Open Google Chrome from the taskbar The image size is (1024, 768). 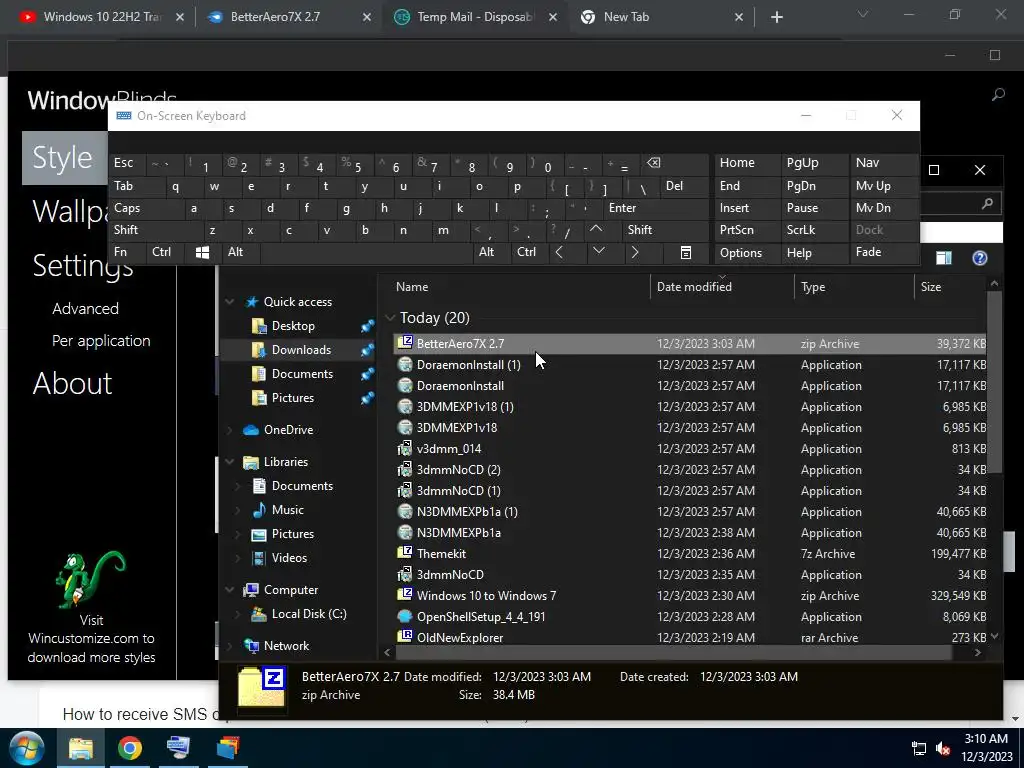tap(130, 748)
